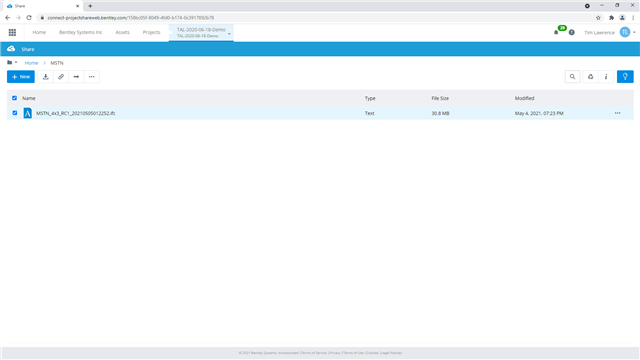Screen dimensions: 640x360
Task: Click the May 4, 2021 modified date
Action: coord(539,113)
